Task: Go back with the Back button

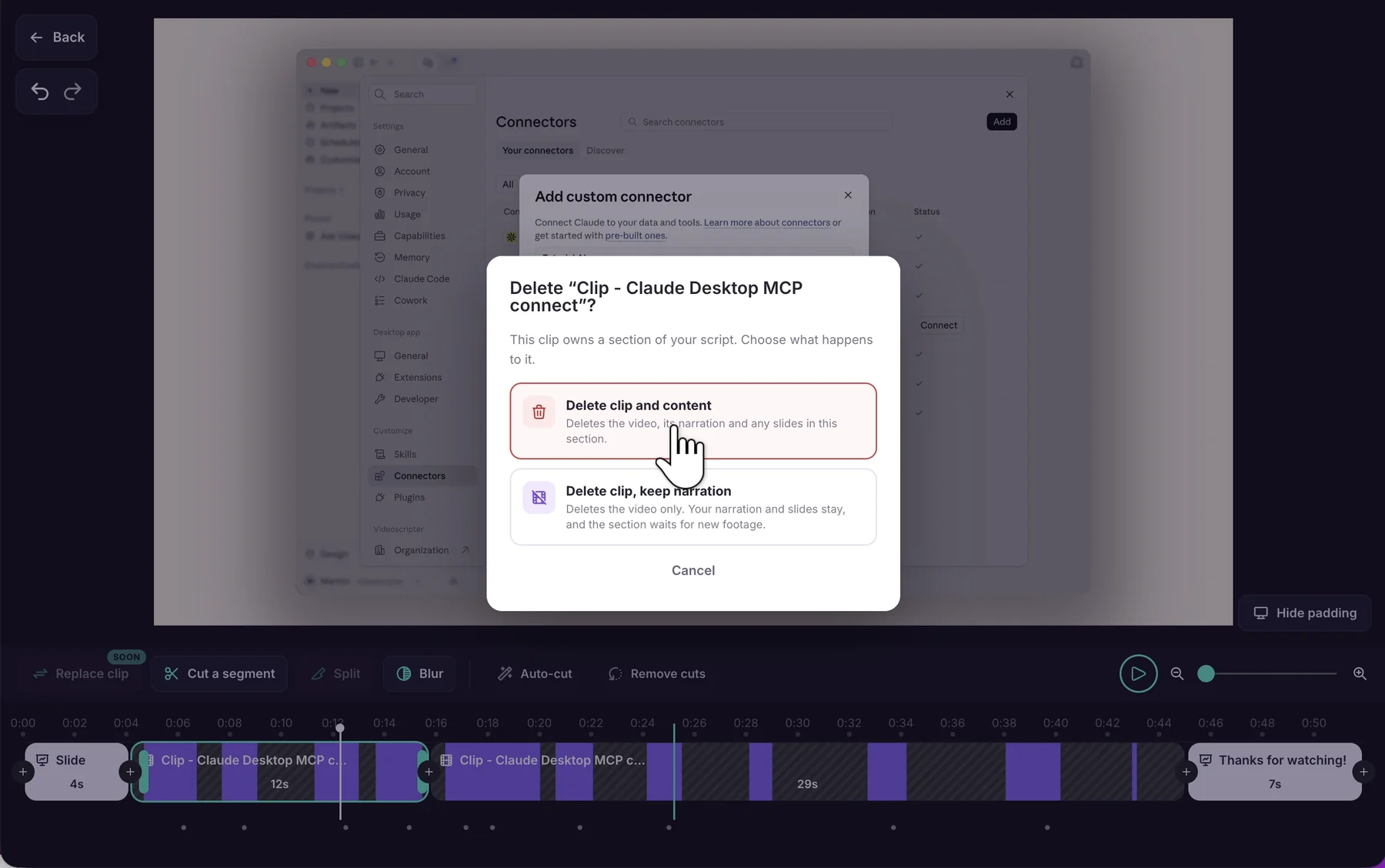Action: pos(56,37)
